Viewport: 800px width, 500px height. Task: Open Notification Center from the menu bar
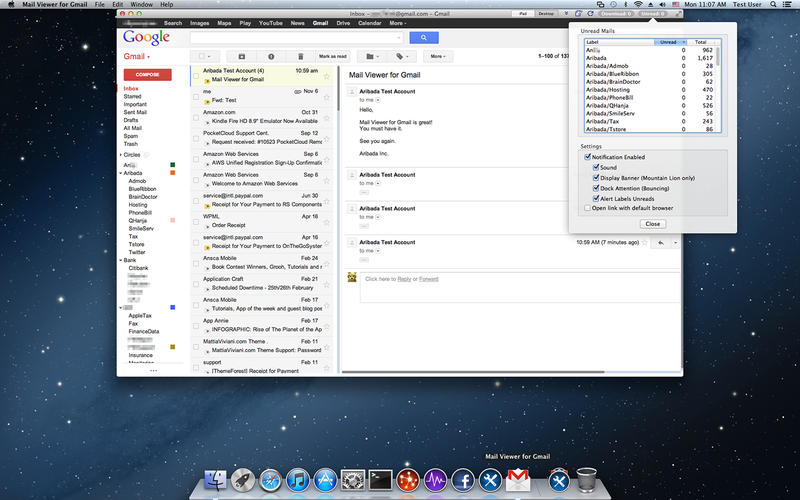[x=788, y=4]
